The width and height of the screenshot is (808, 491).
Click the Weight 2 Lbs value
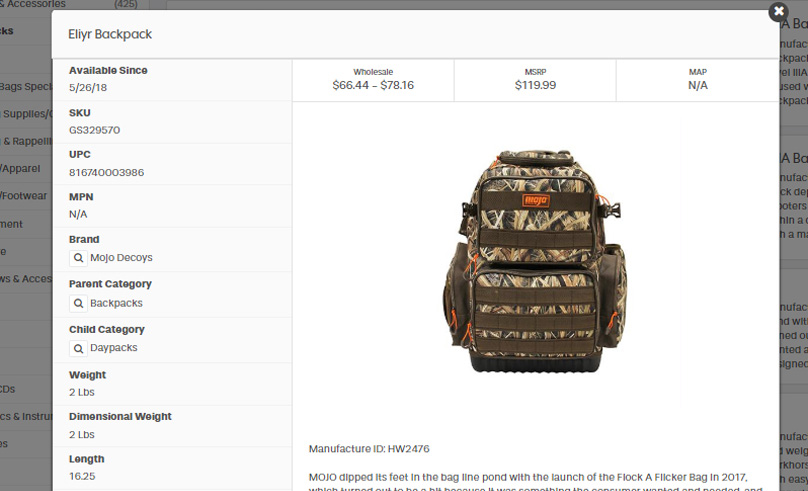coord(81,392)
